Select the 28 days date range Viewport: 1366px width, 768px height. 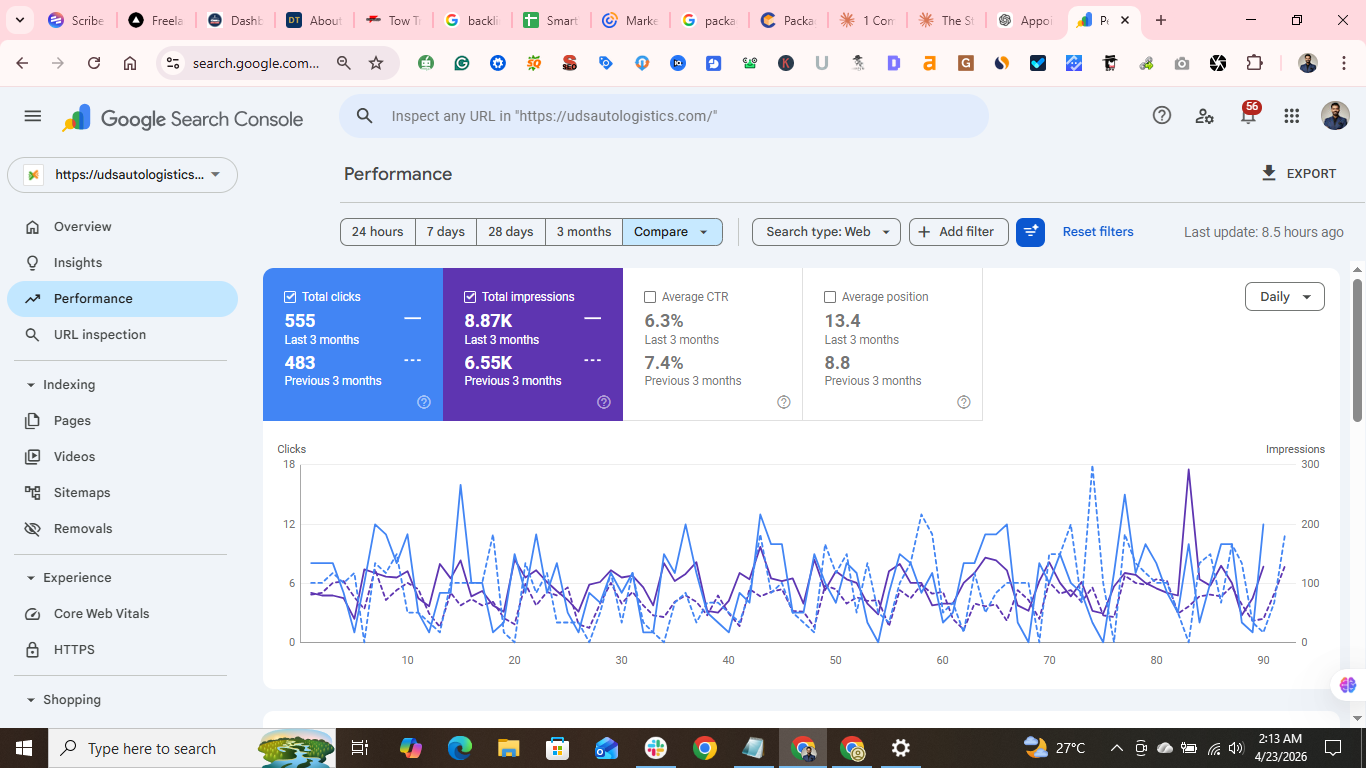pos(511,232)
